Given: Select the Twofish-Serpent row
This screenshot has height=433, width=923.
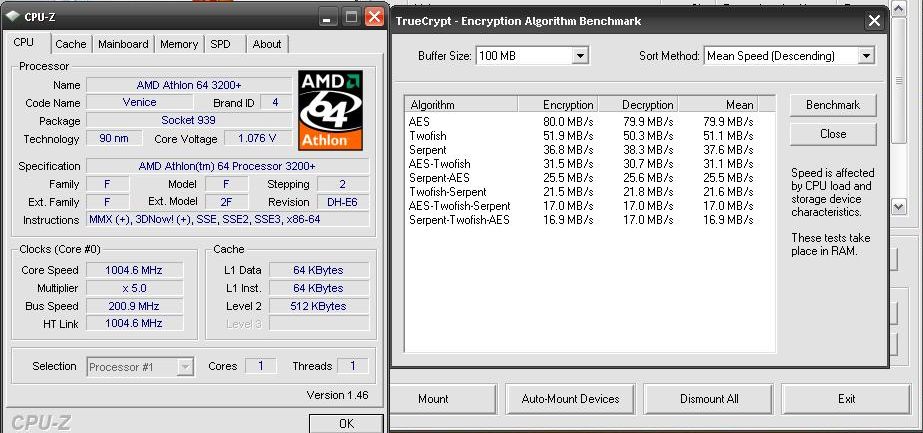Looking at the screenshot, I should [582, 192].
